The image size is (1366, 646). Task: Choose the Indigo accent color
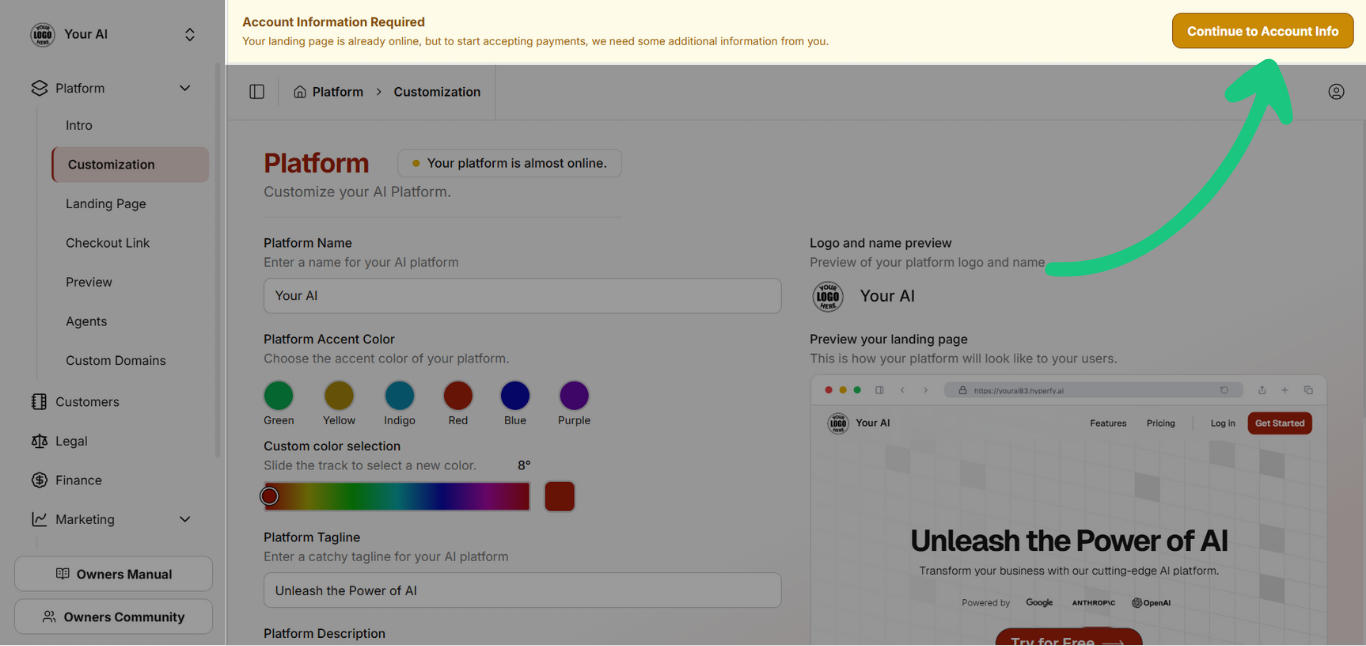click(x=399, y=395)
